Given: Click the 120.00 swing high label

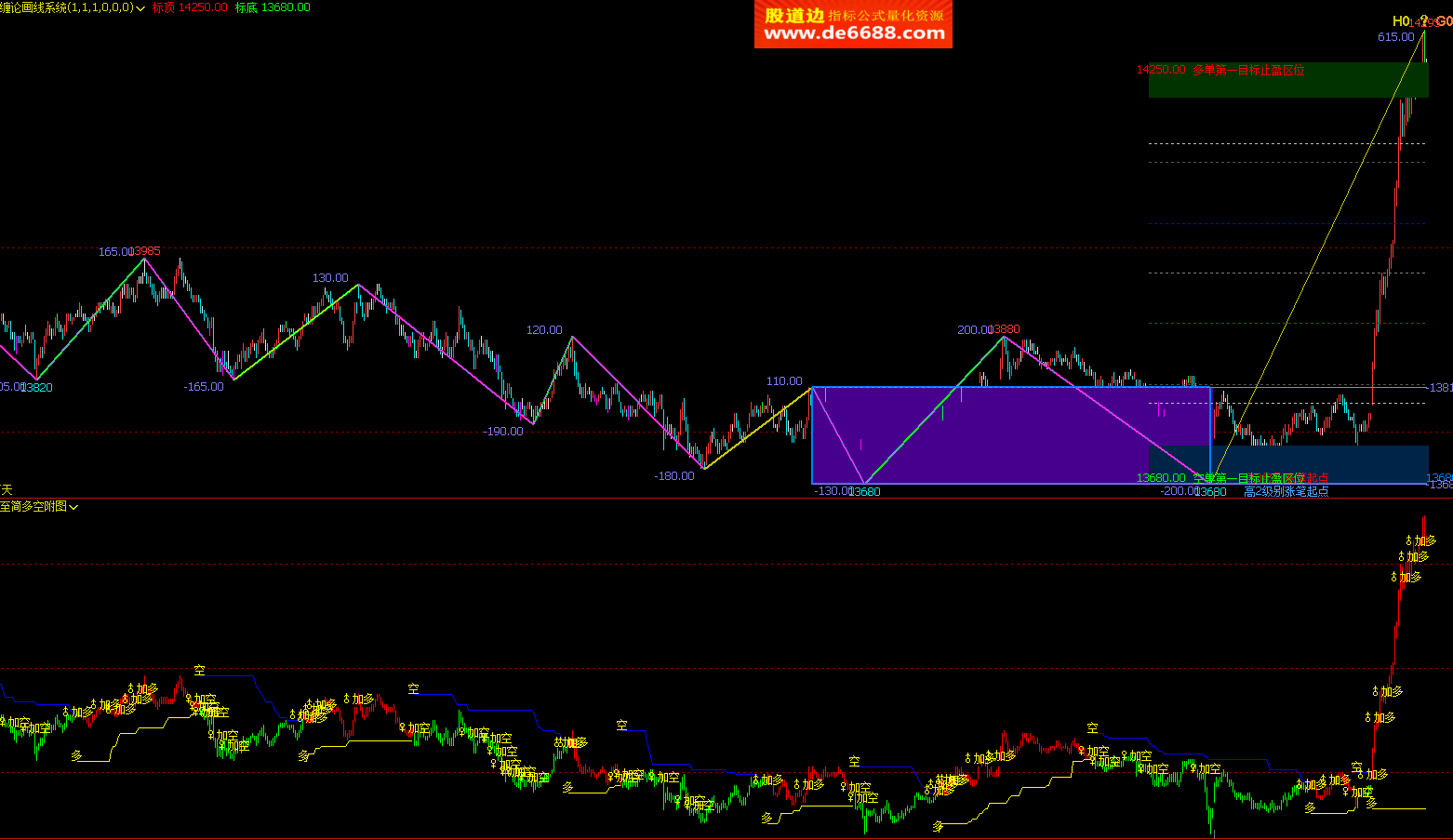Looking at the screenshot, I should point(544,330).
